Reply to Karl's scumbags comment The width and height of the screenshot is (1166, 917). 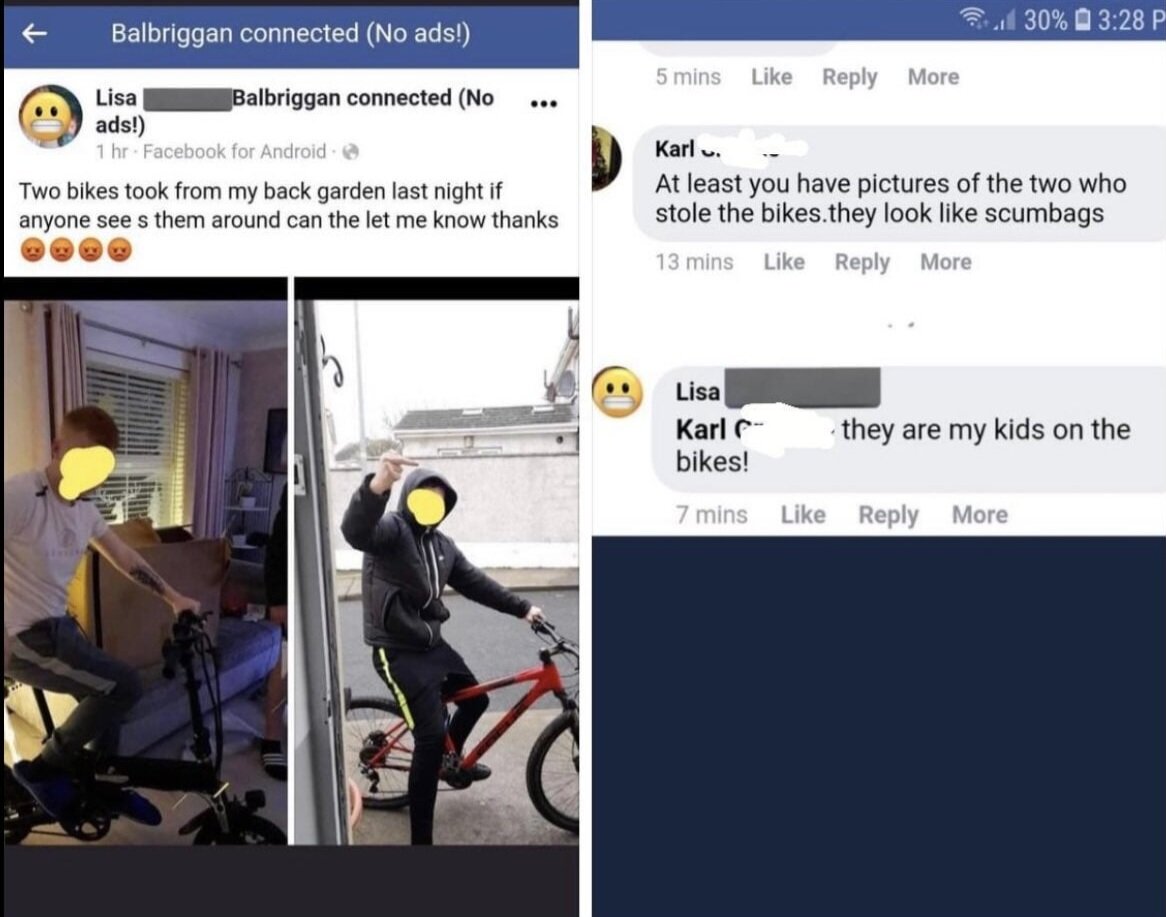point(862,262)
